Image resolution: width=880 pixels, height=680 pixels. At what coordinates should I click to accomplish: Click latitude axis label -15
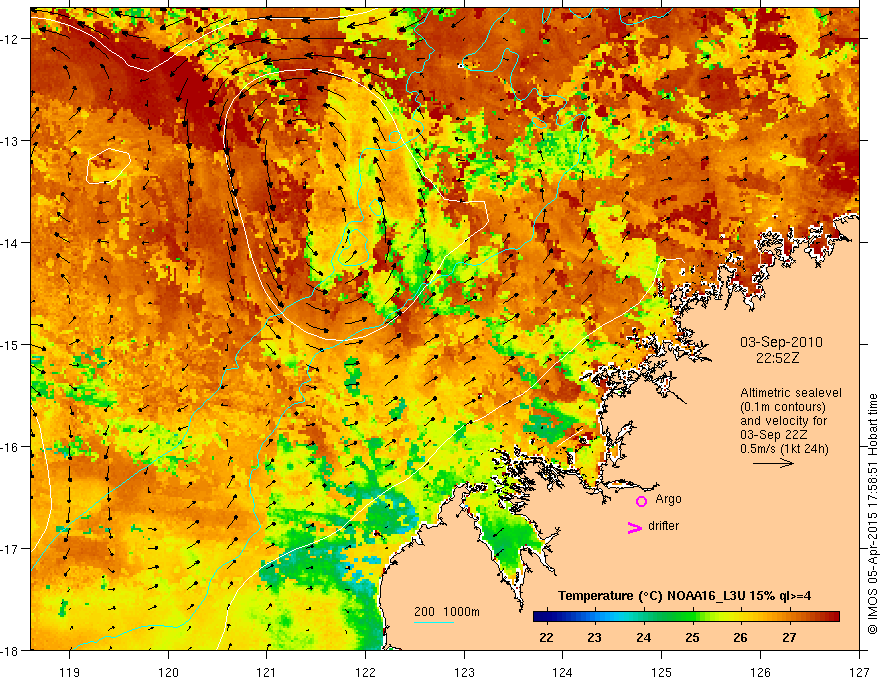point(10,344)
